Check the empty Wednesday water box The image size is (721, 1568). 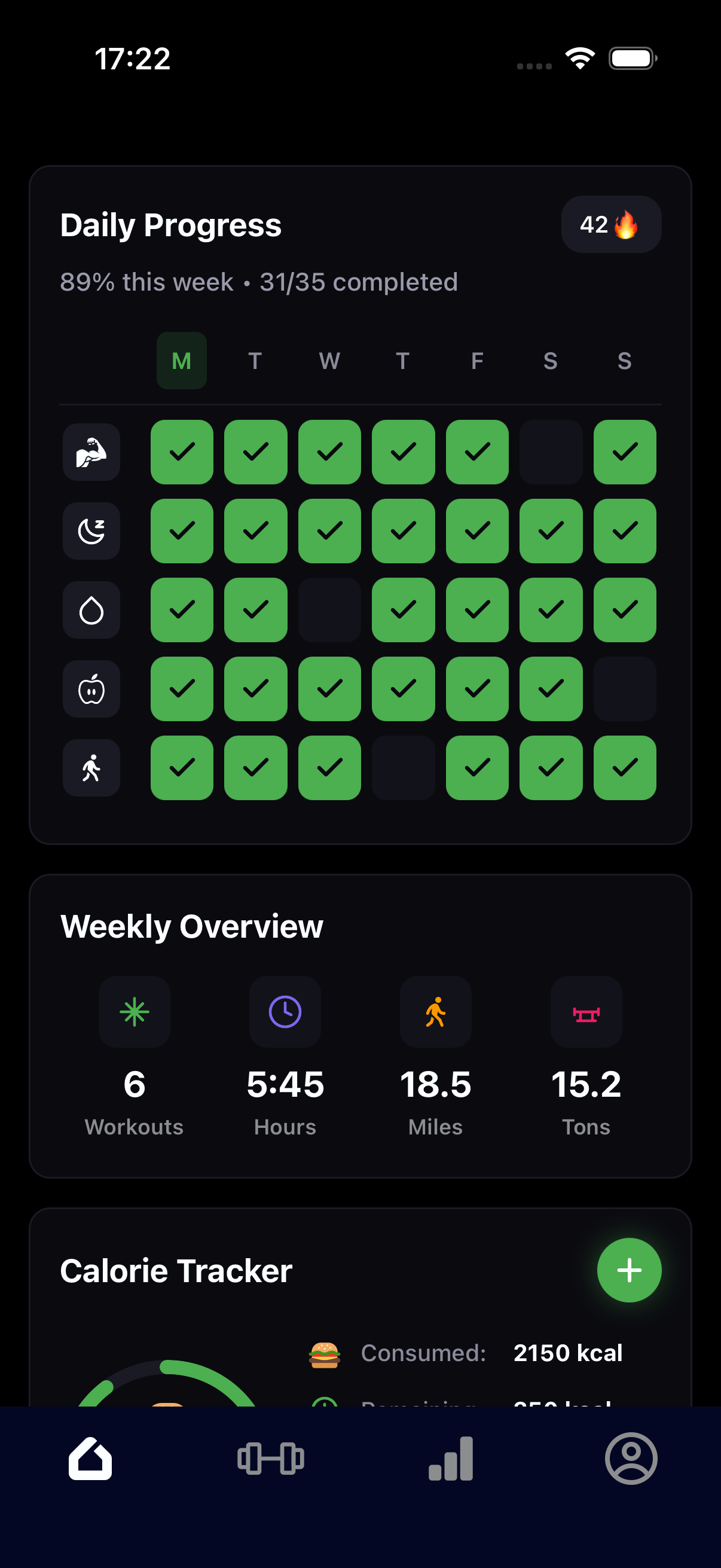point(329,610)
